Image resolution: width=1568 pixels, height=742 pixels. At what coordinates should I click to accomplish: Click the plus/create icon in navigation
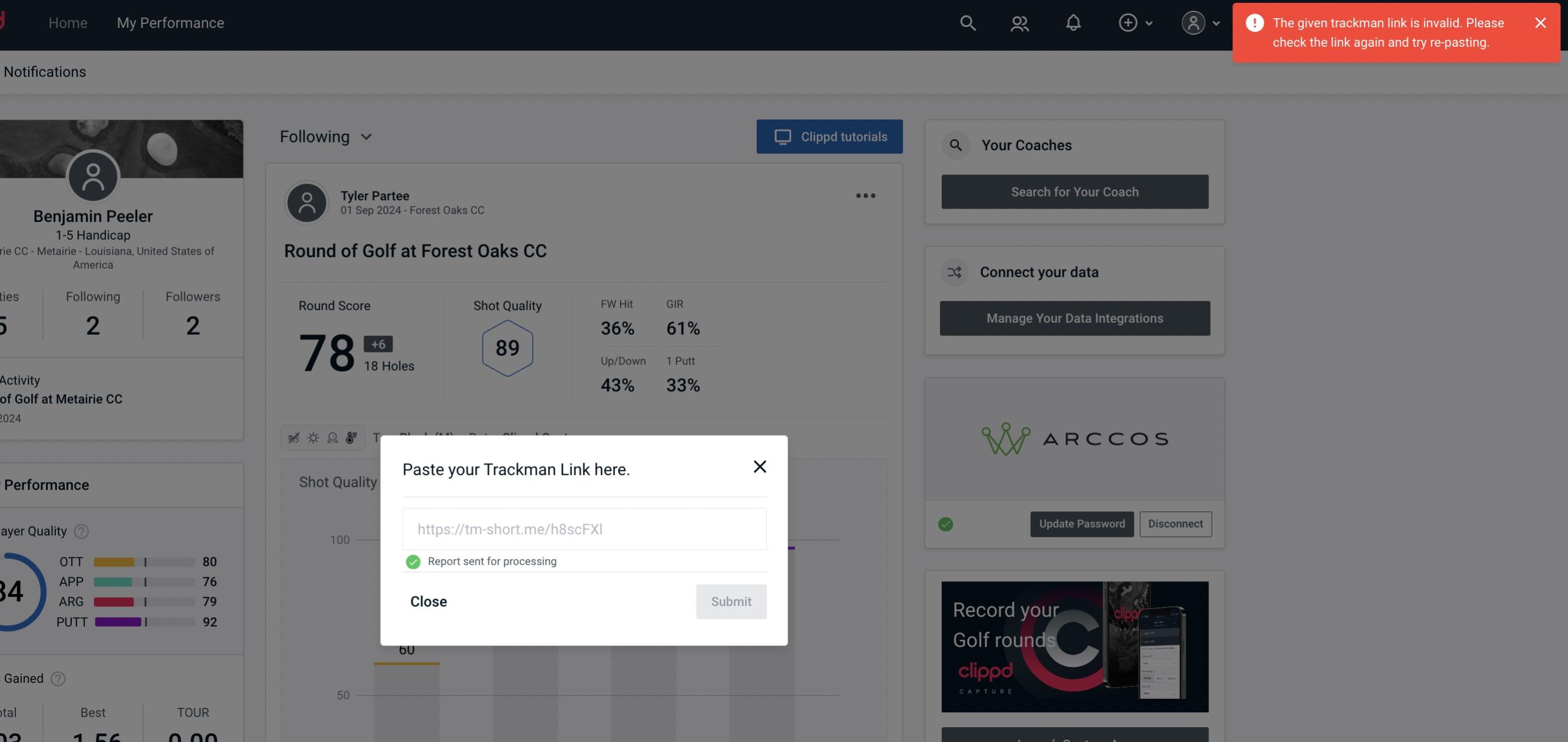(x=1127, y=22)
